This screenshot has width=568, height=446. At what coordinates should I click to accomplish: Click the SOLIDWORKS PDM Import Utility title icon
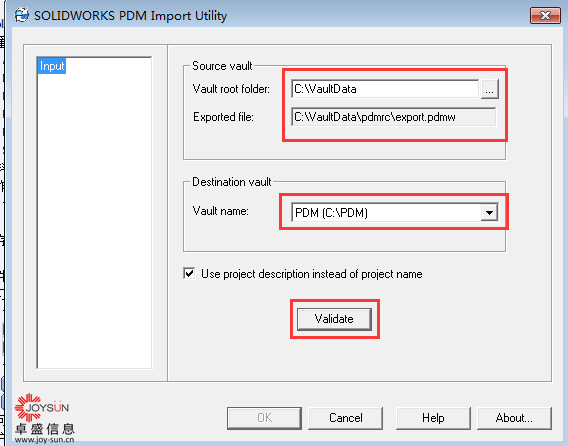pyautogui.click(x=21, y=15)
